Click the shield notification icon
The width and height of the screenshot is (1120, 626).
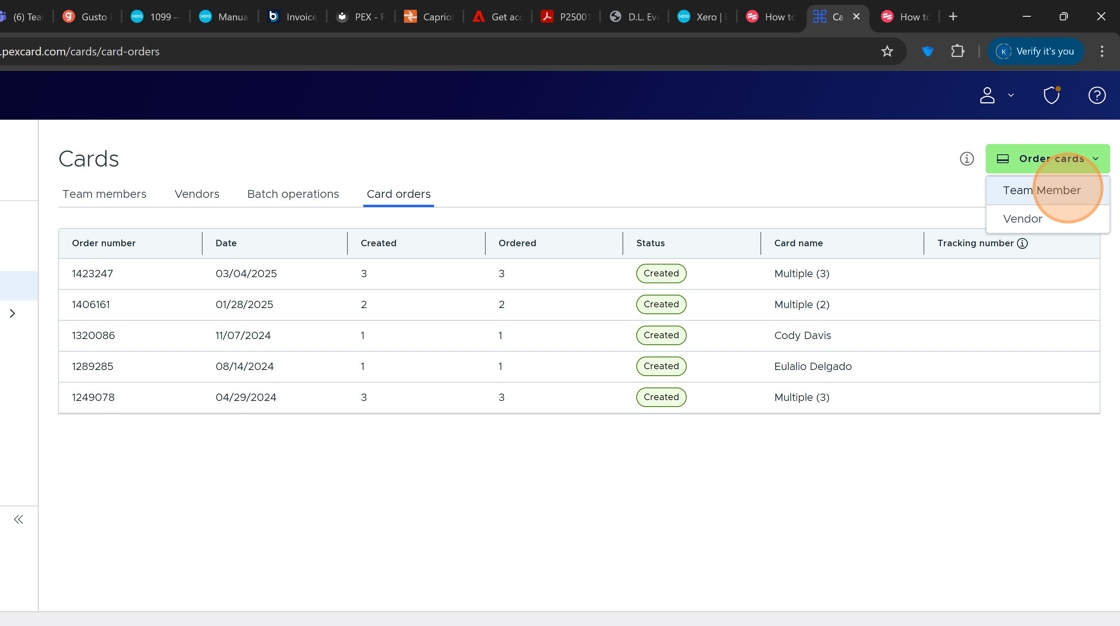coord(1051,95)
